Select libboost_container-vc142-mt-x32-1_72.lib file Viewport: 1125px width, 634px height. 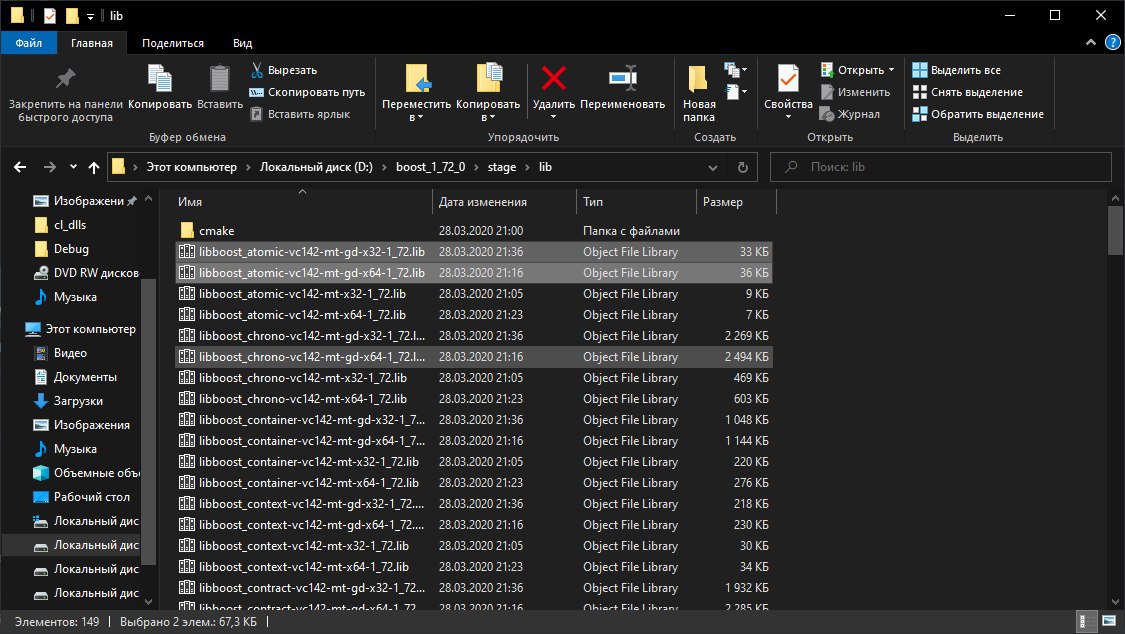coord(474,462)
